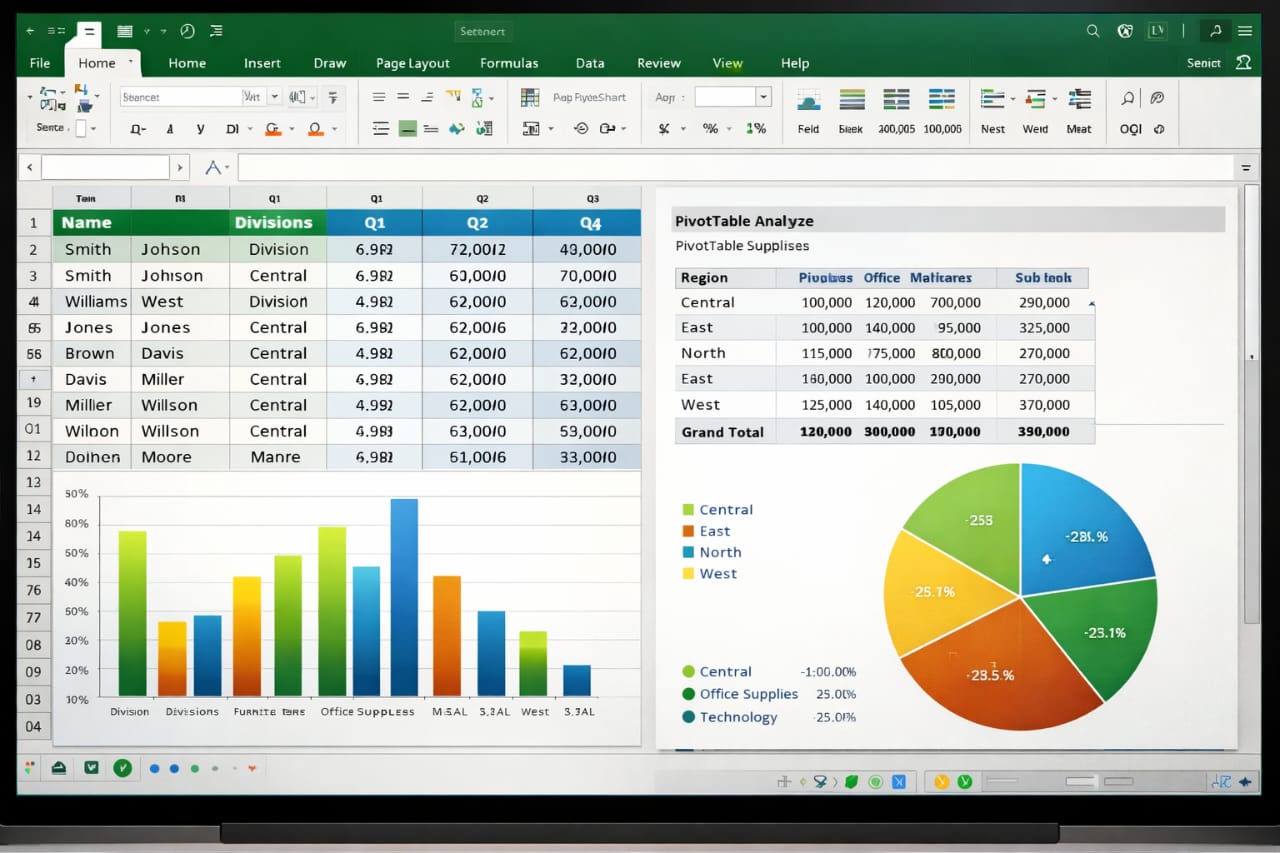Image resolution: width=1280 pixels, height=853 pixels.
Task: Click the green fill alignment icon
Action: click(x=407, y=129)
